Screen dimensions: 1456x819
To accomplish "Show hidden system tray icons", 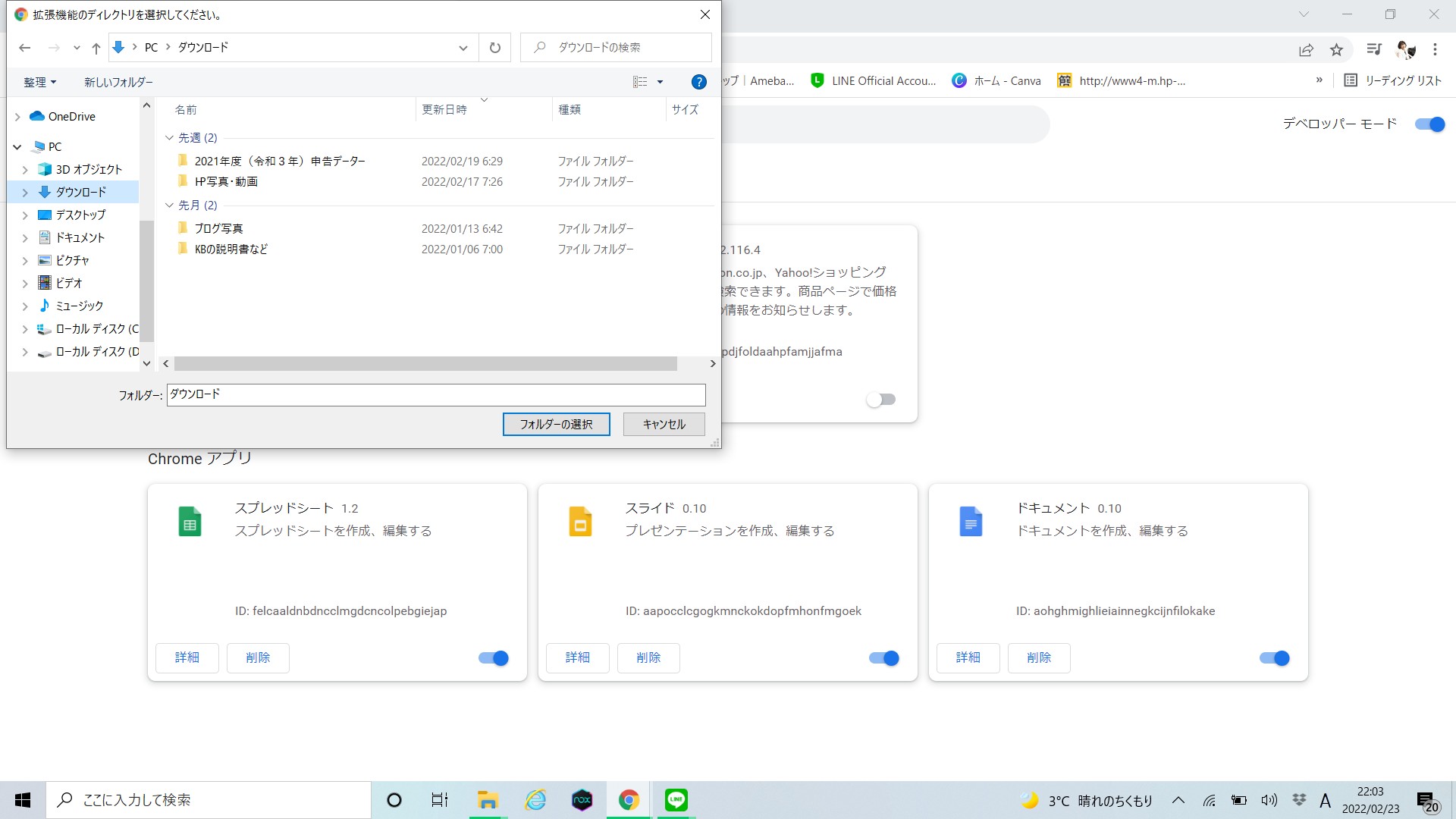I will tap(1178, 800).
